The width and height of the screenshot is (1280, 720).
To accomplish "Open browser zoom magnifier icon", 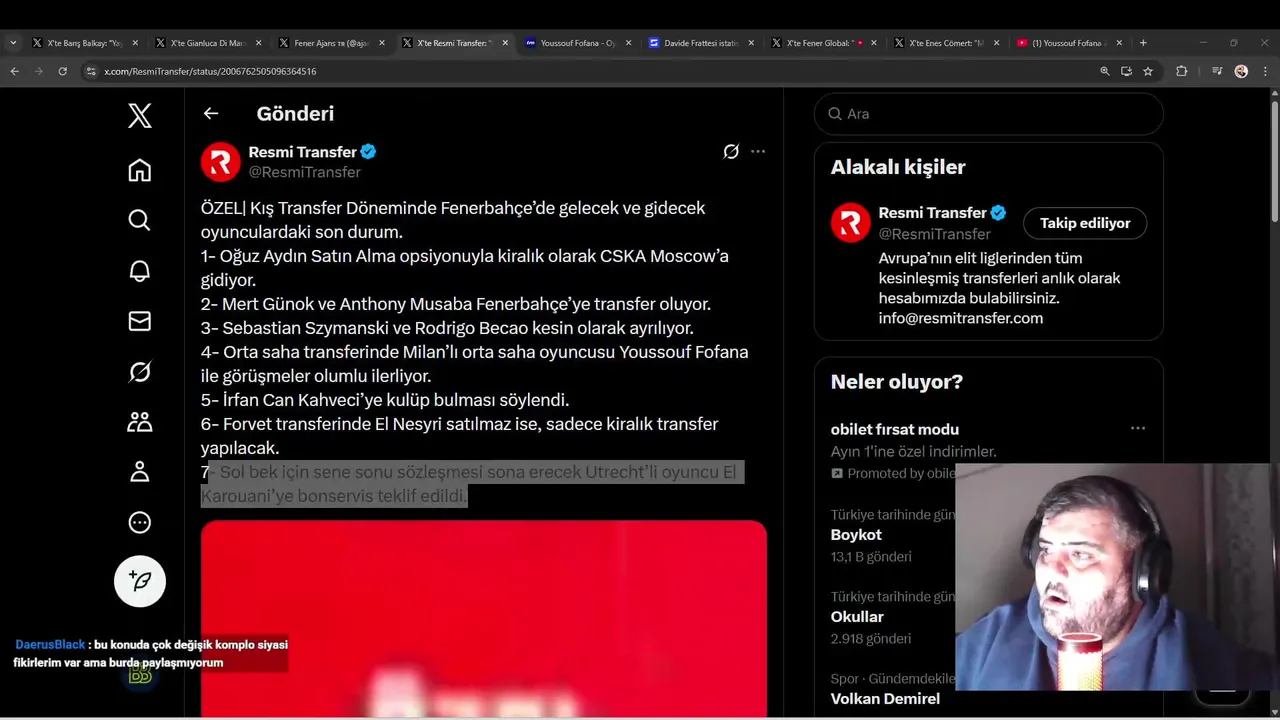I will [1104, 71].
